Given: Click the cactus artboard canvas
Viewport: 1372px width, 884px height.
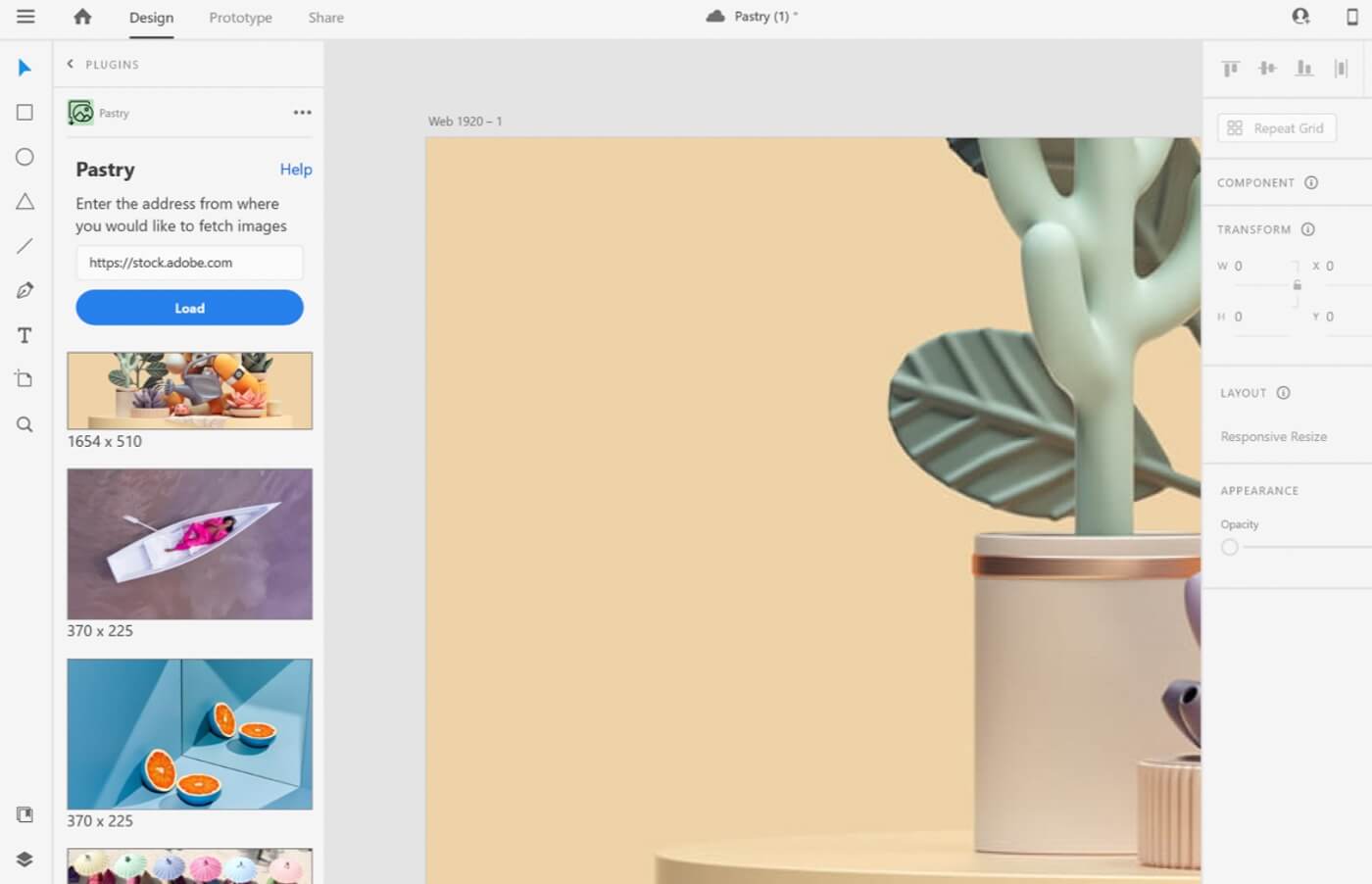Looking at the screenshot, I should pos(813,510).
